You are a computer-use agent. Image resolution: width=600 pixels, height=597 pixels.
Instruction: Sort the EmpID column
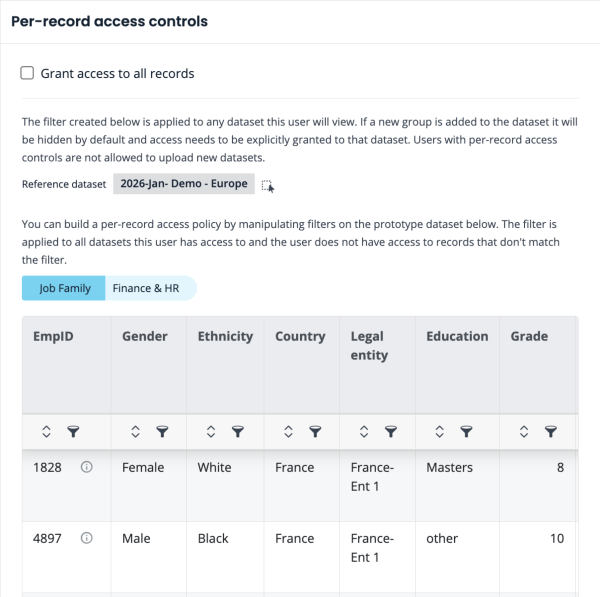(x=46, y=432)
